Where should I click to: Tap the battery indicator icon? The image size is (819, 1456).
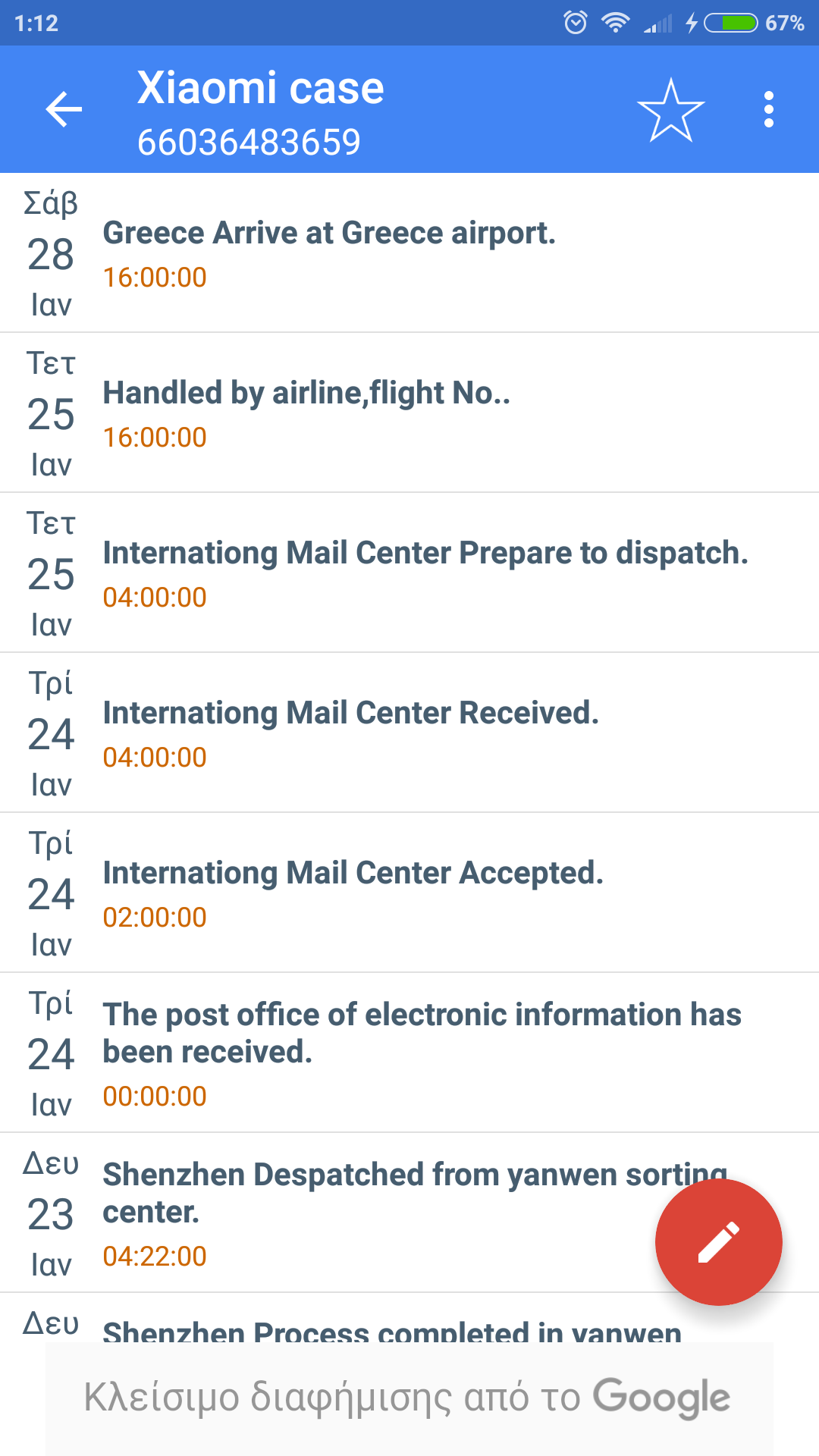(x=731, y=23)
